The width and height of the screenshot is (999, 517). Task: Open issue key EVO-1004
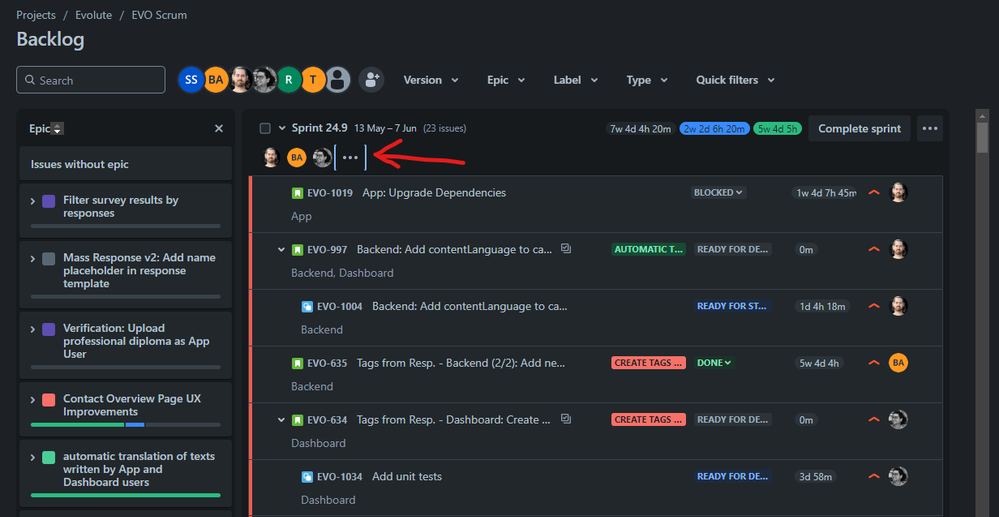point(340,306)
